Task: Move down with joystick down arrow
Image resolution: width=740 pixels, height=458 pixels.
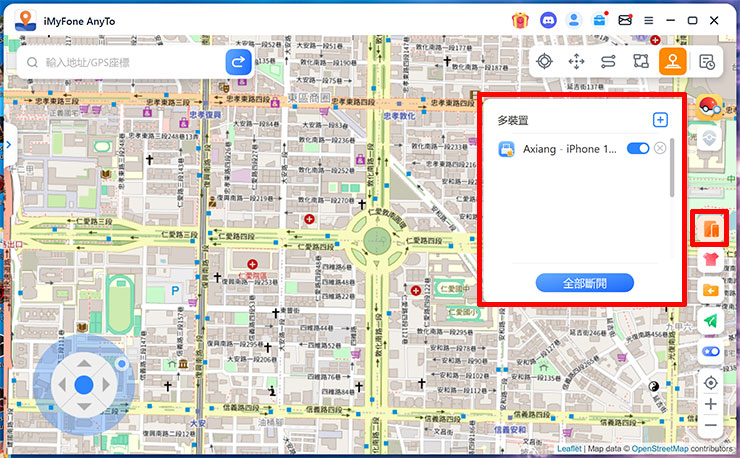Action: point(84,407)
